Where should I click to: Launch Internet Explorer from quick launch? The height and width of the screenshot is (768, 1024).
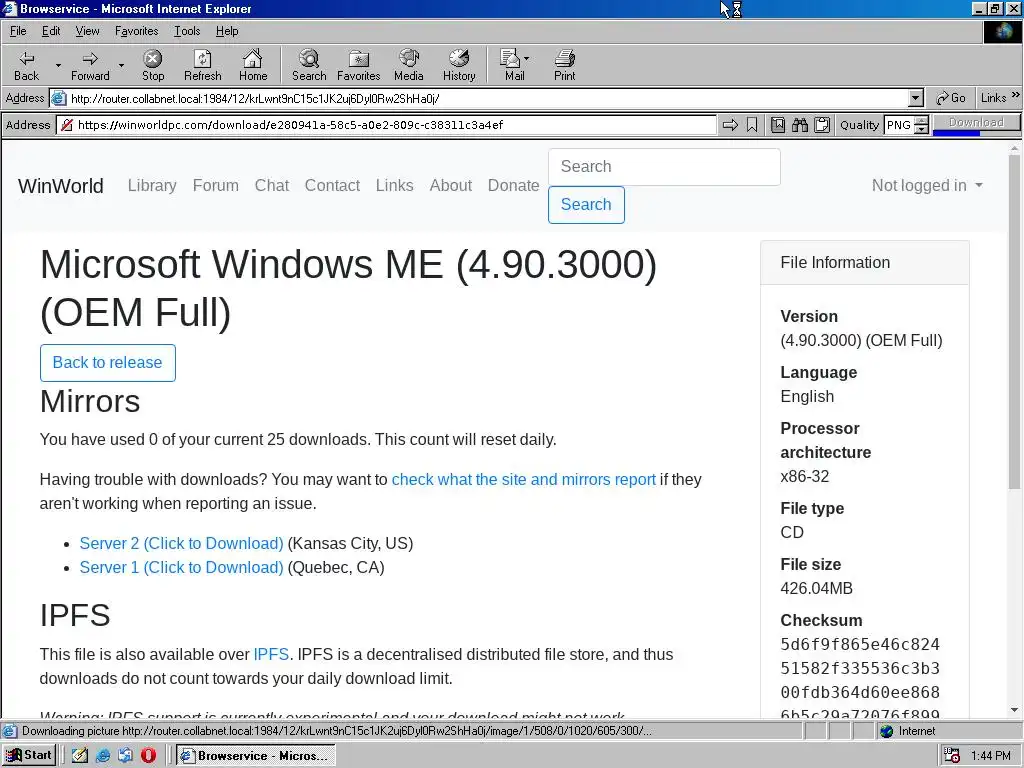tap(103, 756)
